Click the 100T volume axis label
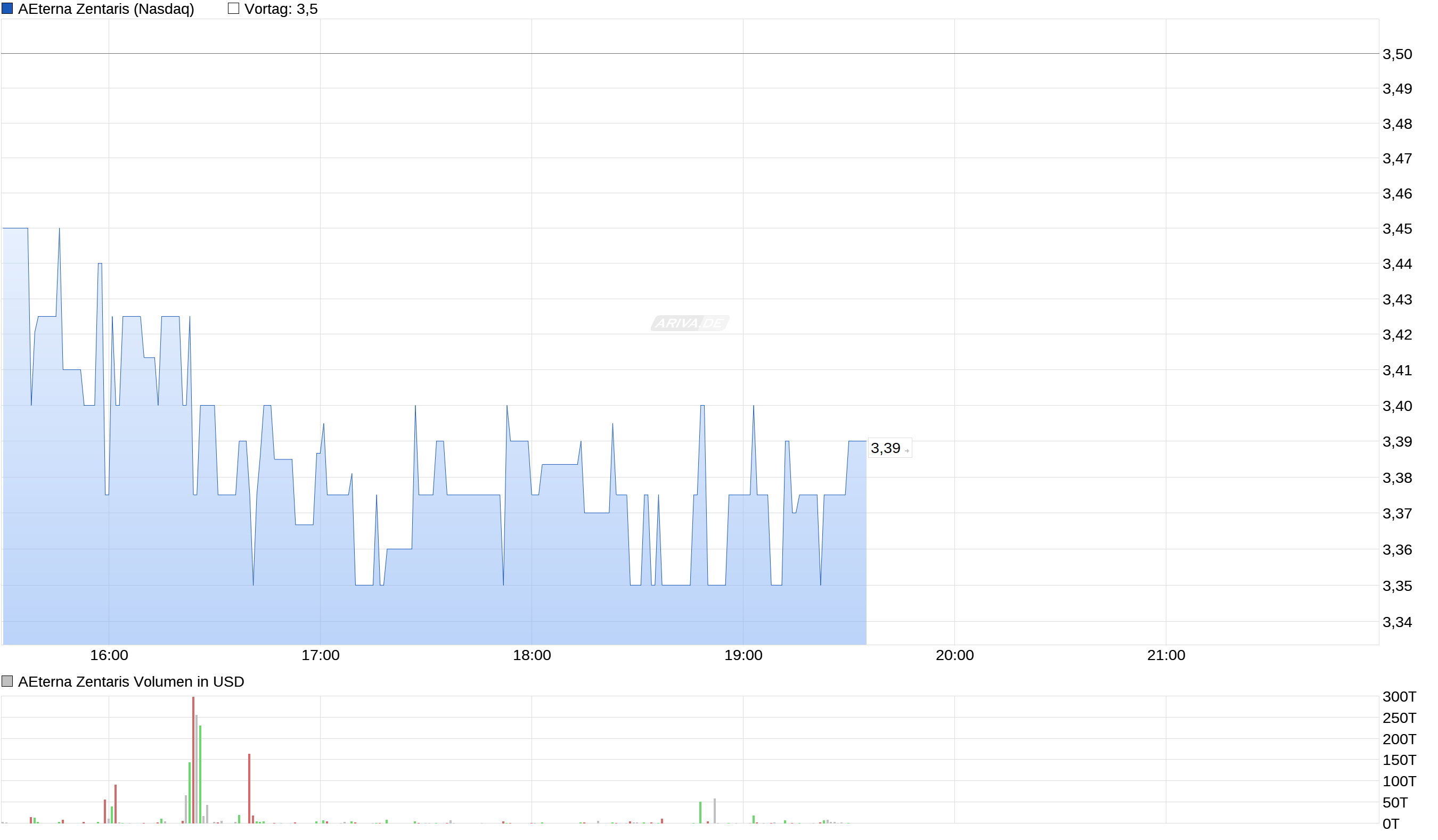 click(1399, 781)
